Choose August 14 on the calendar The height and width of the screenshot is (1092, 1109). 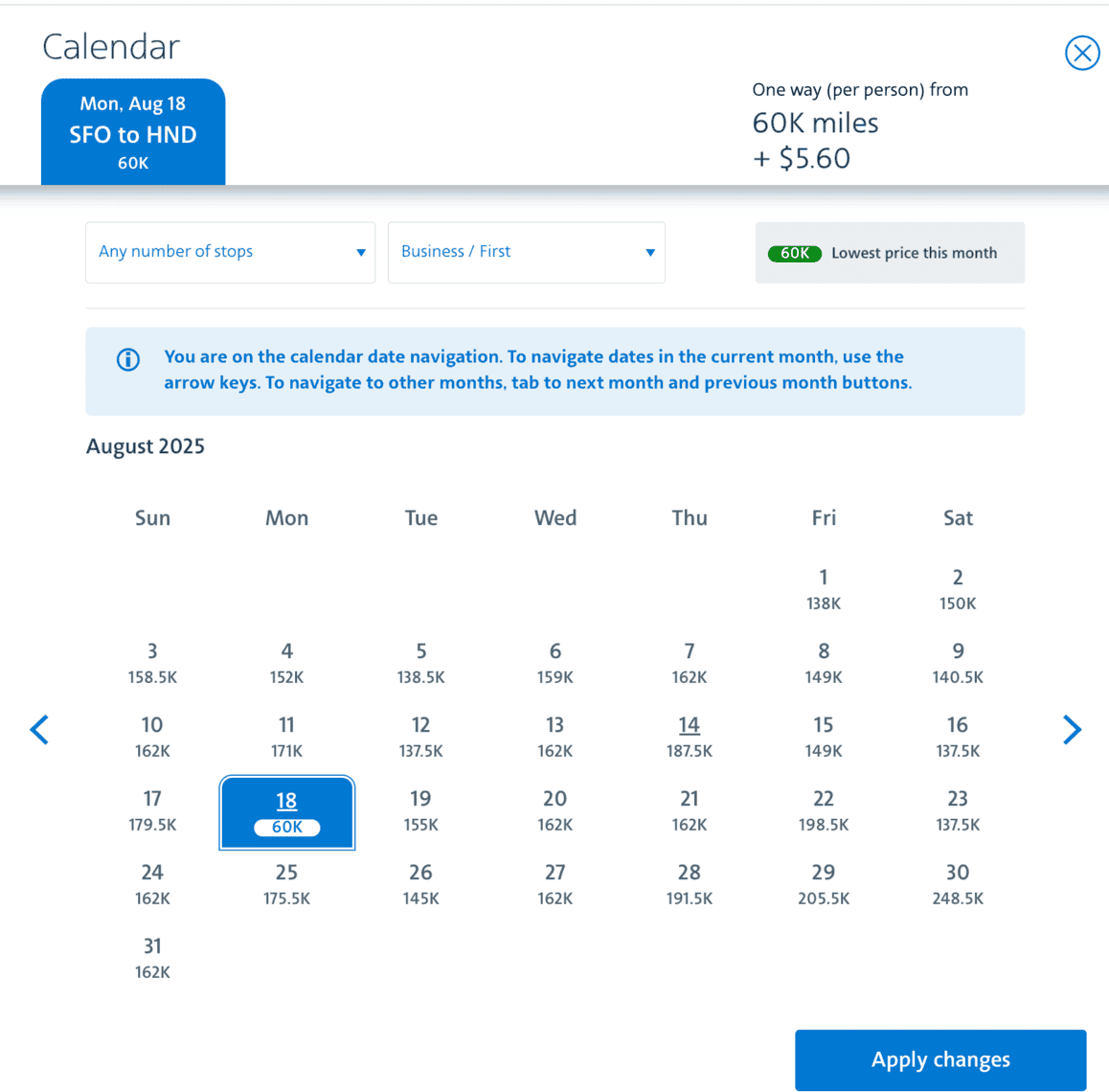[x=689, y=737]
